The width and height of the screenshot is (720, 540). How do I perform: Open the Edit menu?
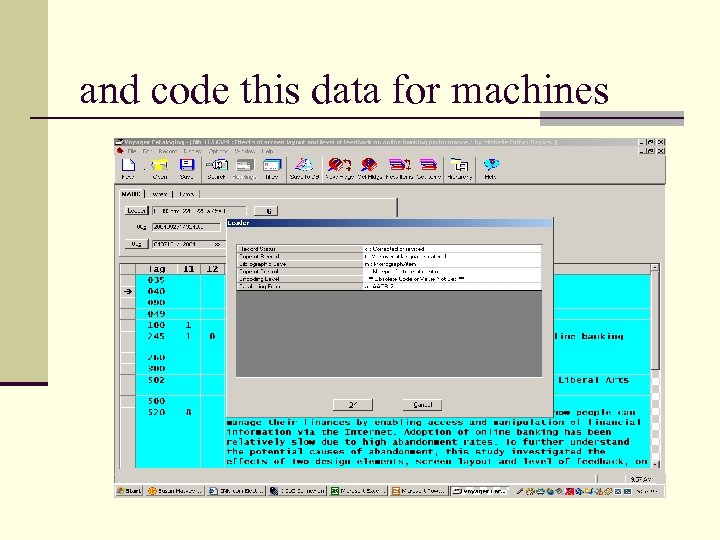(147, 151)
